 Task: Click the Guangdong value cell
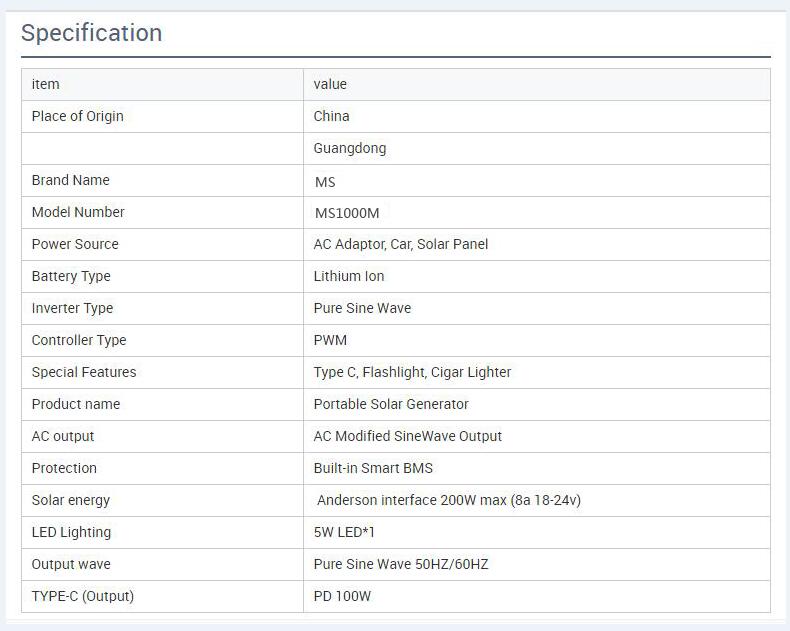click(537, 149)
